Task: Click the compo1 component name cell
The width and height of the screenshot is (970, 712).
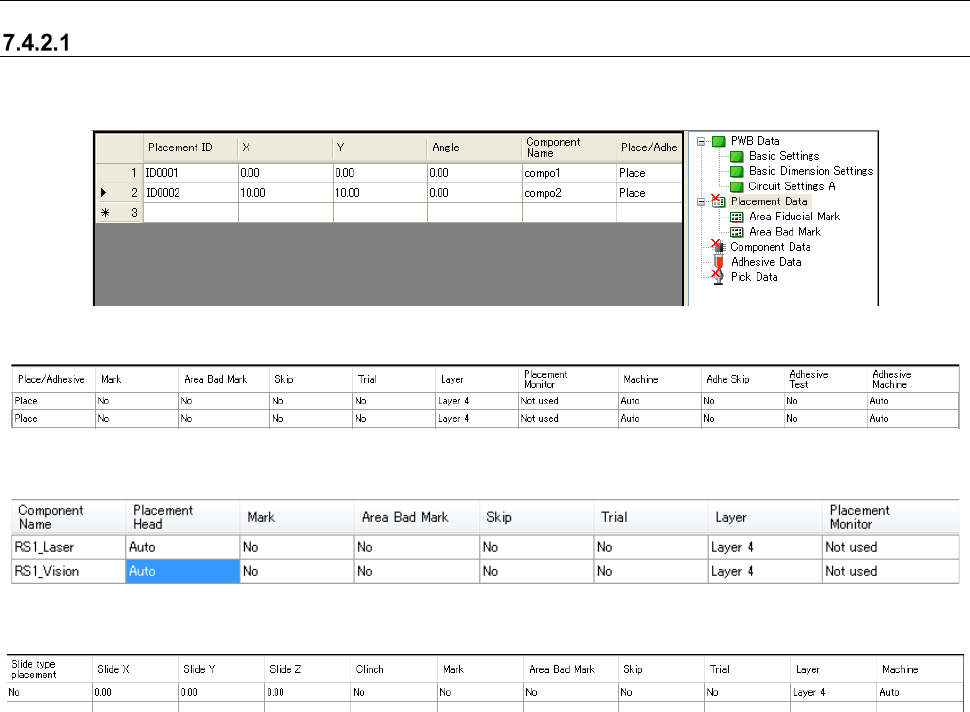Action: (x=567, y=173)
